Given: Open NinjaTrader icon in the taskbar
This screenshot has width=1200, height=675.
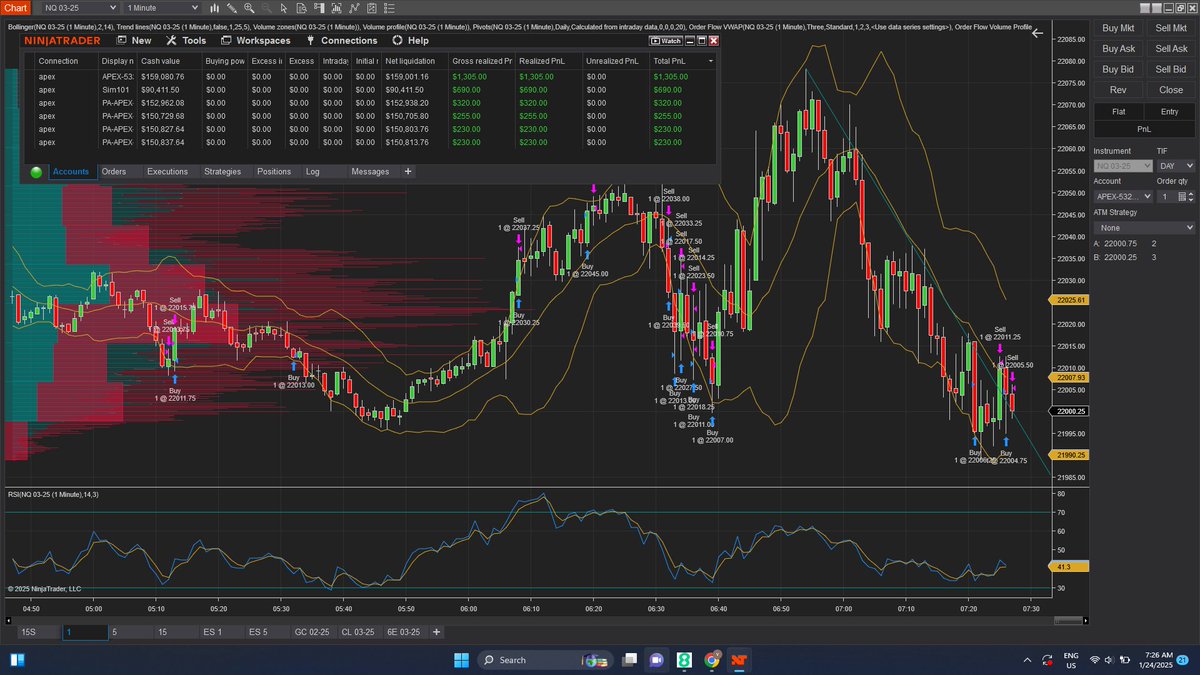Looking at the screenshot, I should pyautogui.click(x=739, y=660).
